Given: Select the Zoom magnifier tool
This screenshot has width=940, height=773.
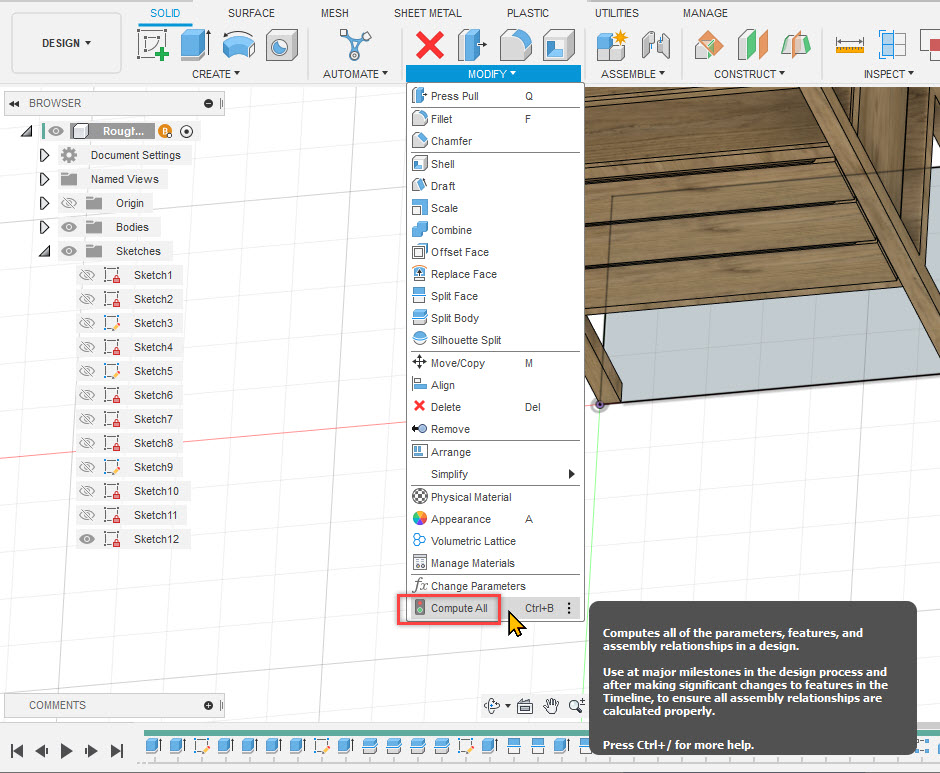Looking at the screenshot, I should pos(577,706).
